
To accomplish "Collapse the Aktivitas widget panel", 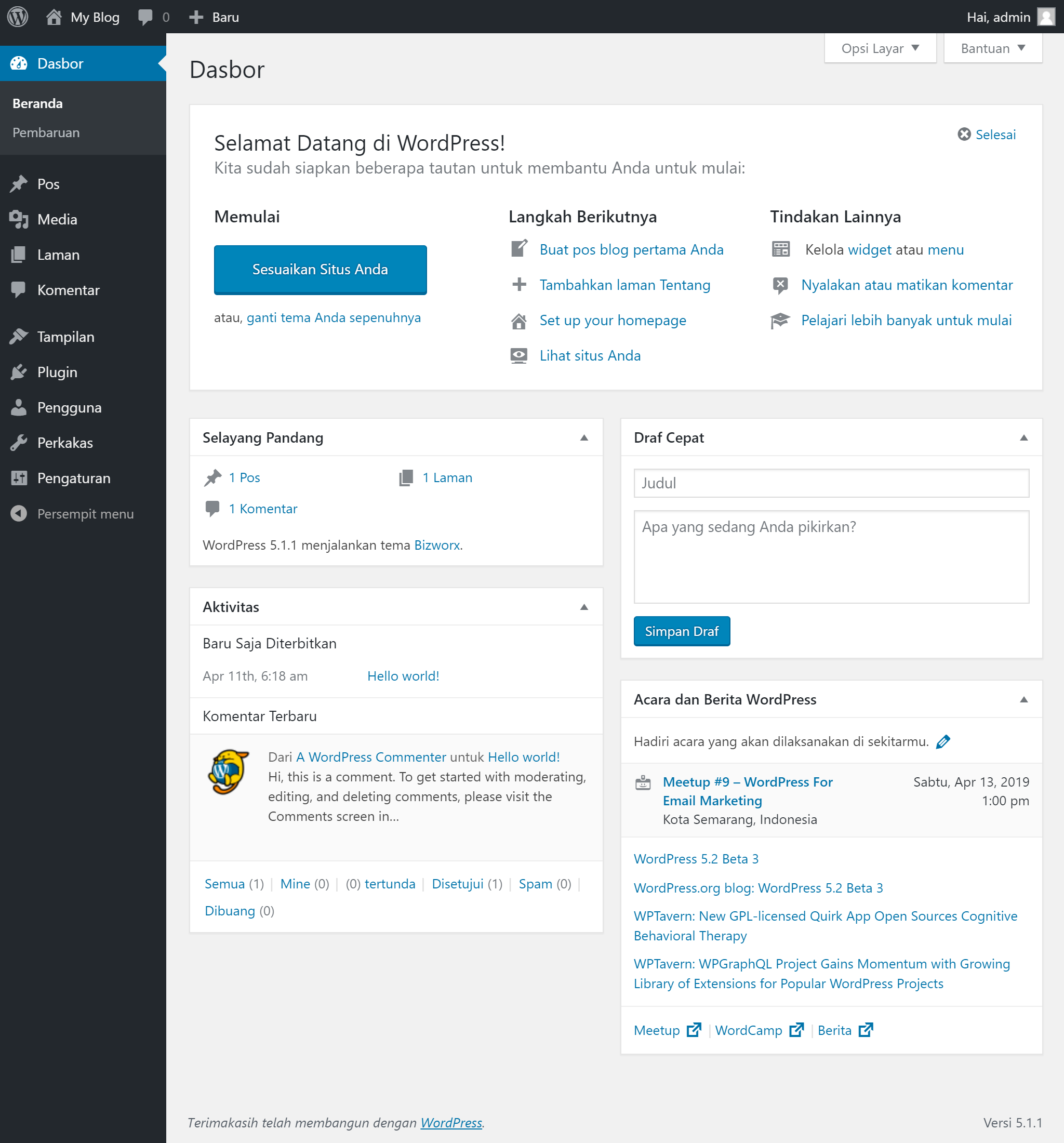I will pos(584,607).
